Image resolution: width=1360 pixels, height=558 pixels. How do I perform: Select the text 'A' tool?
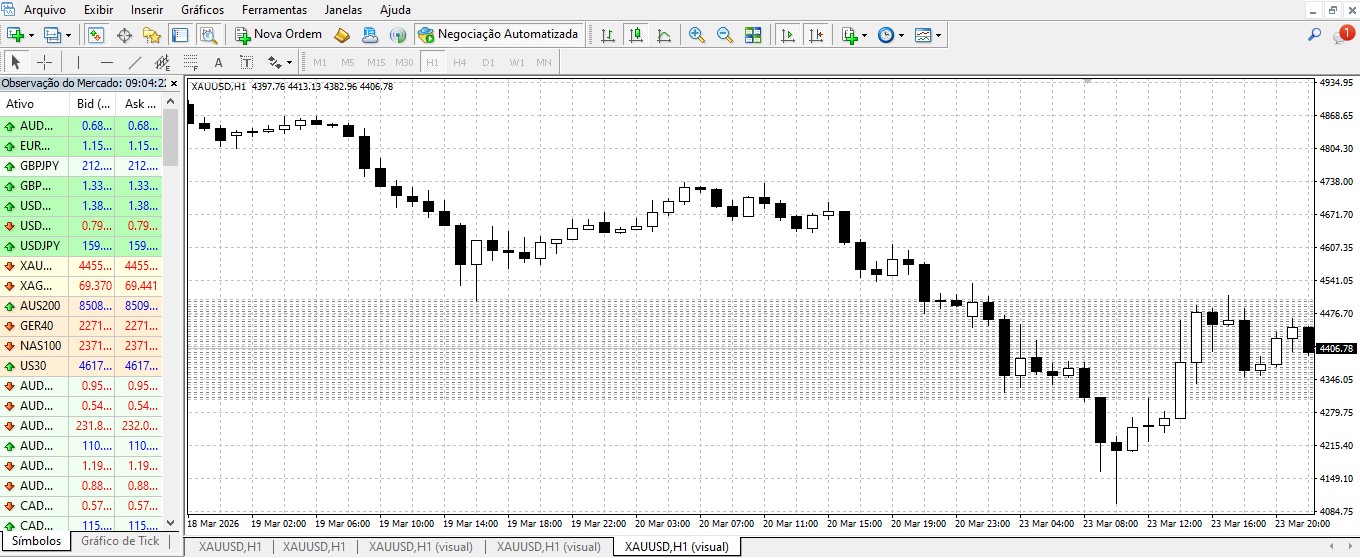[218, 62]
